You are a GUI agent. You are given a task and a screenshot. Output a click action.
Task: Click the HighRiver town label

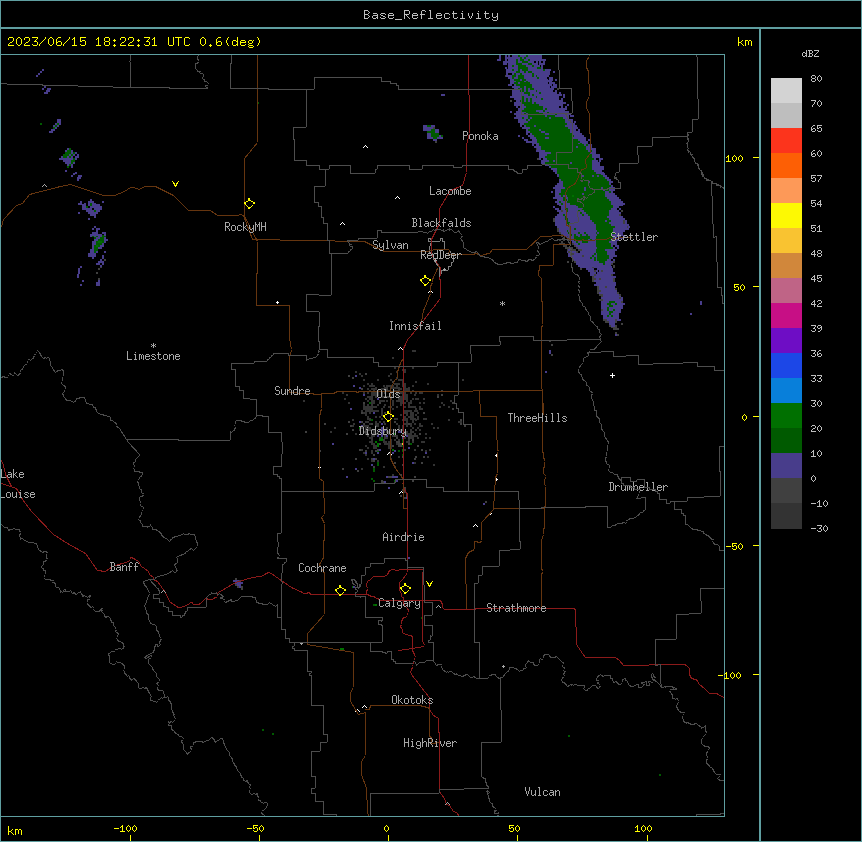pos(430,743)
